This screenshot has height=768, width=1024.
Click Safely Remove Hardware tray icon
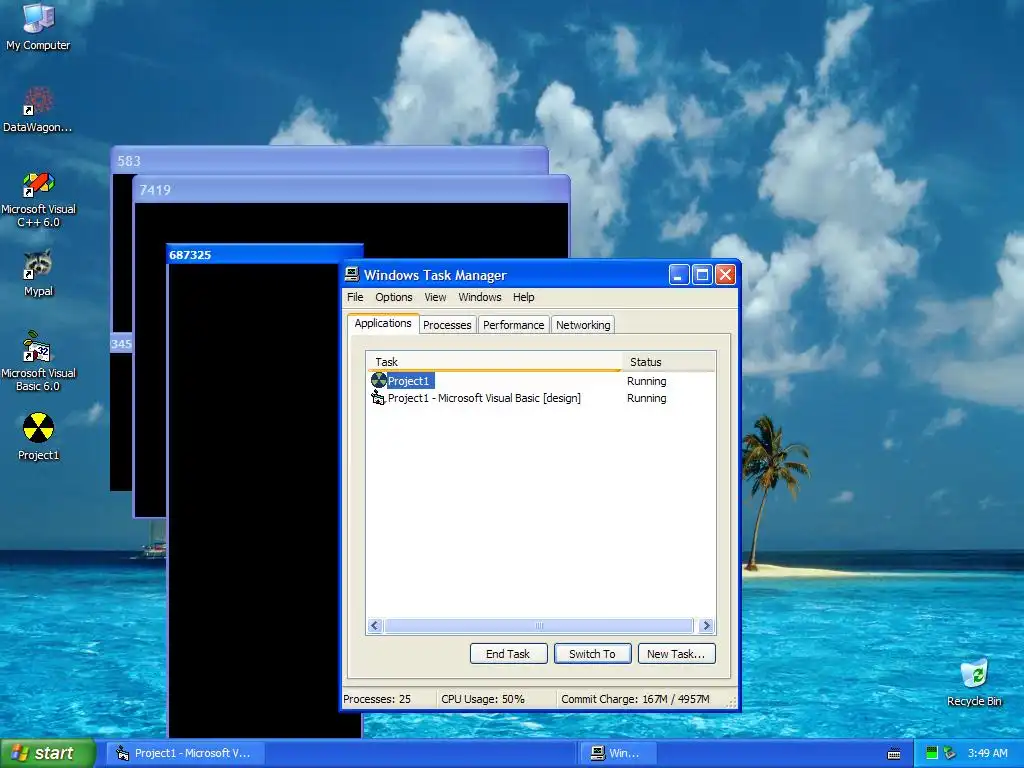click(950, 753)
